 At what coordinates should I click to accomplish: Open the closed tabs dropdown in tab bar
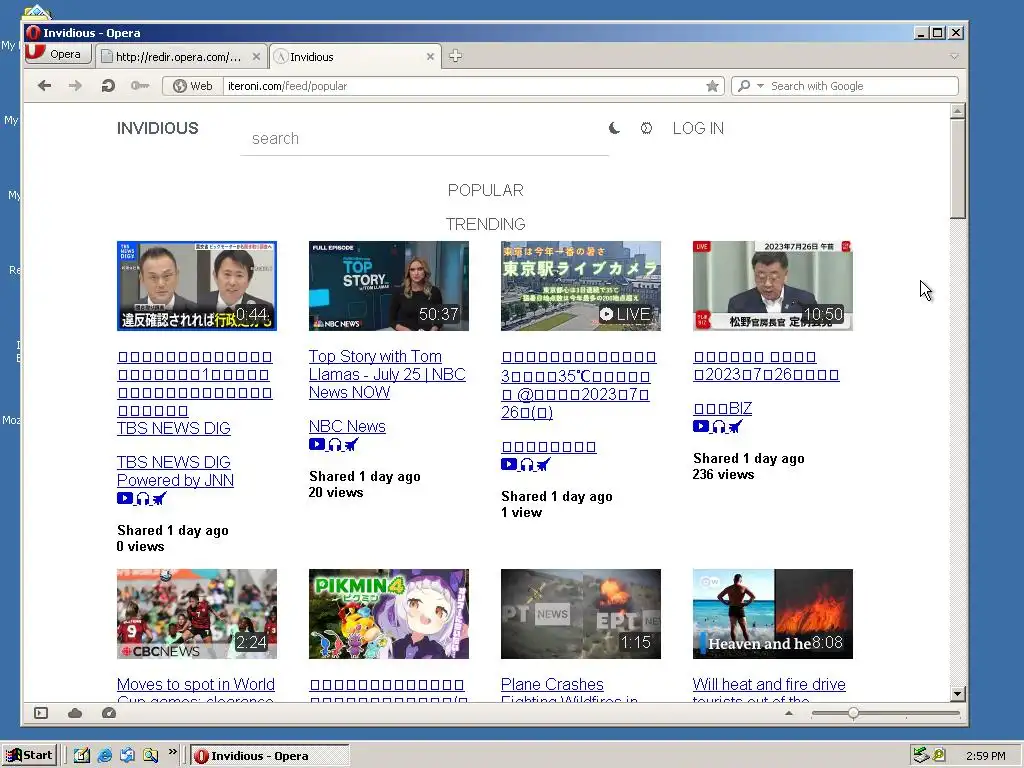coord(954,57)
